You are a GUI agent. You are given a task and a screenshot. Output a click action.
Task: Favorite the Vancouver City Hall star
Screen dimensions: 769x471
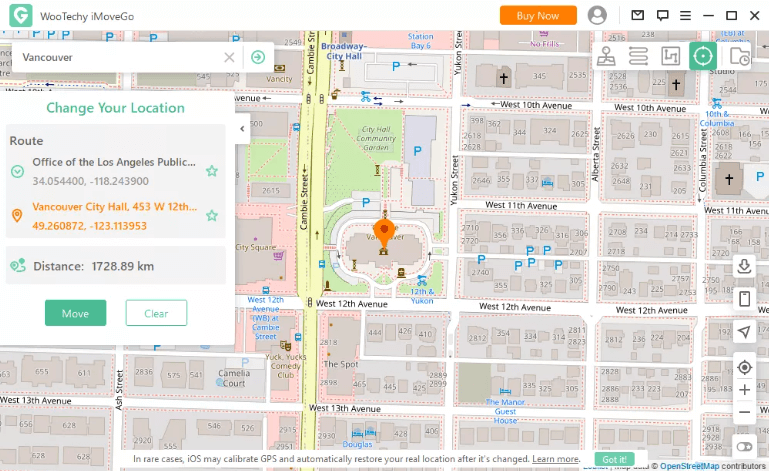click(212, 215)
